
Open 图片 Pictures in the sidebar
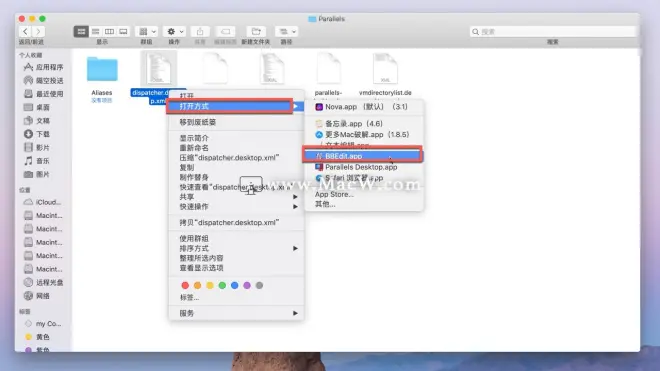point(37,174)
